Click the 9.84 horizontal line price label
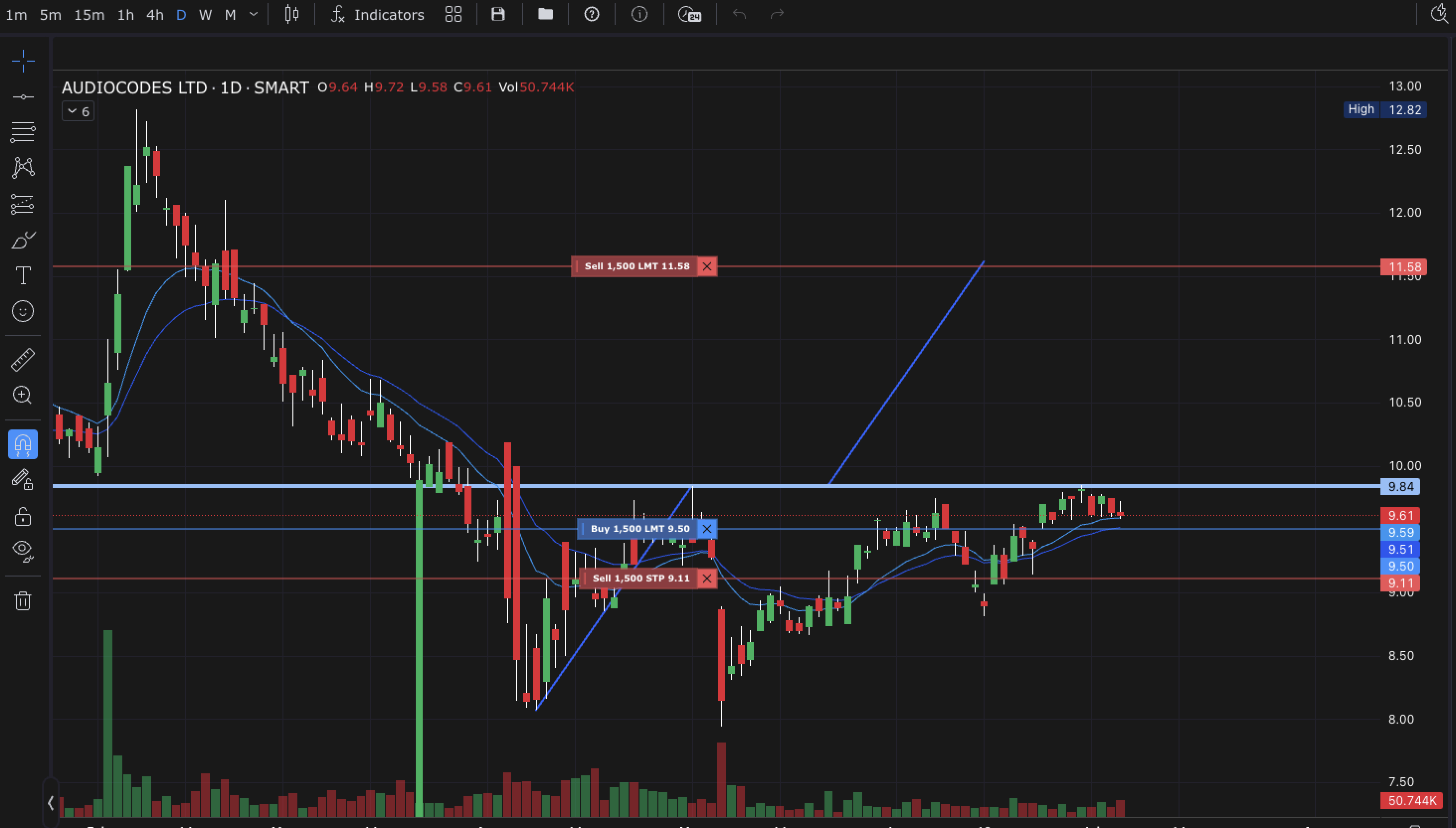 click(x=1400, y=487)
